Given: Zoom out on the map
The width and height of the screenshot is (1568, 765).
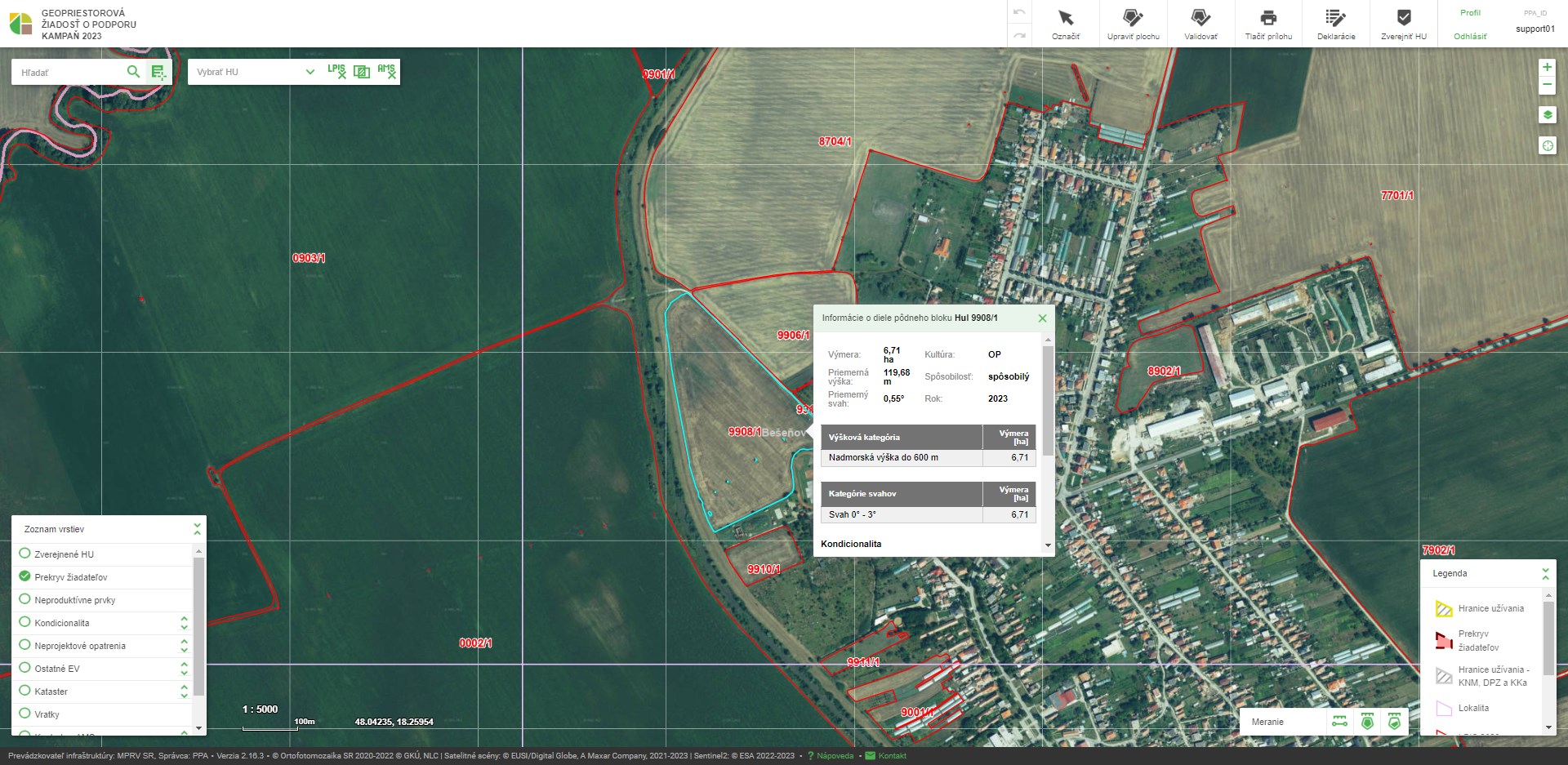Looking at the screenshot, I should 1547,84.
